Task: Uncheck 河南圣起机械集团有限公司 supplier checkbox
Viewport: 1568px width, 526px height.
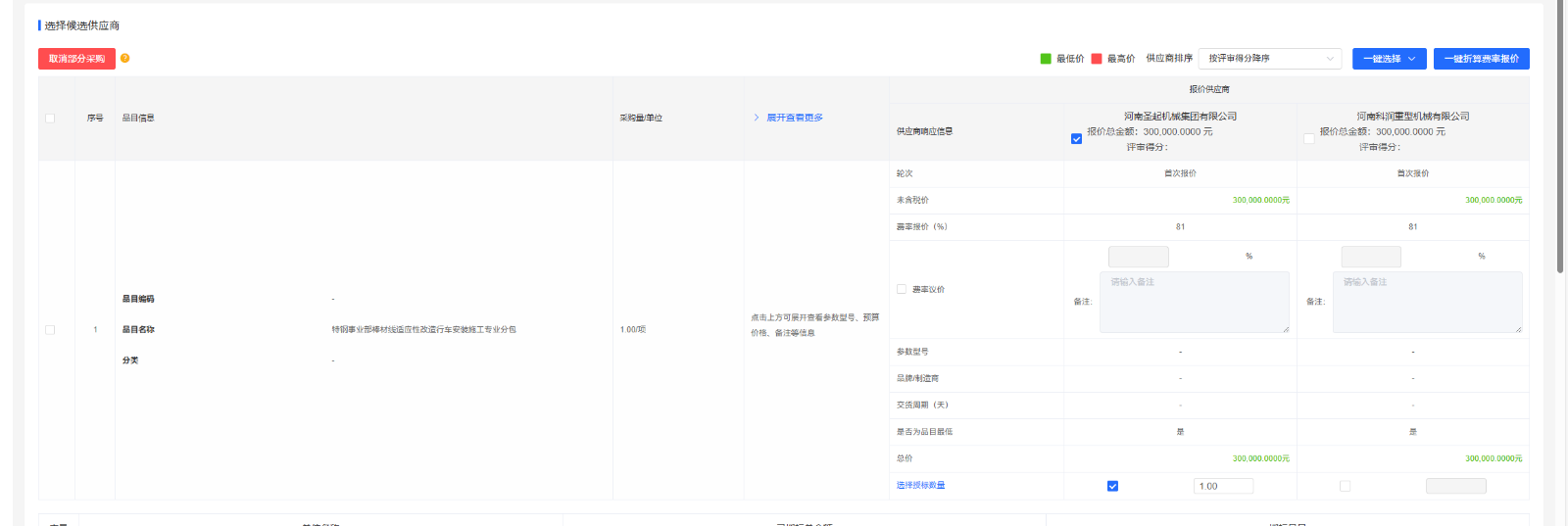Action: (x=1076, y=139)
